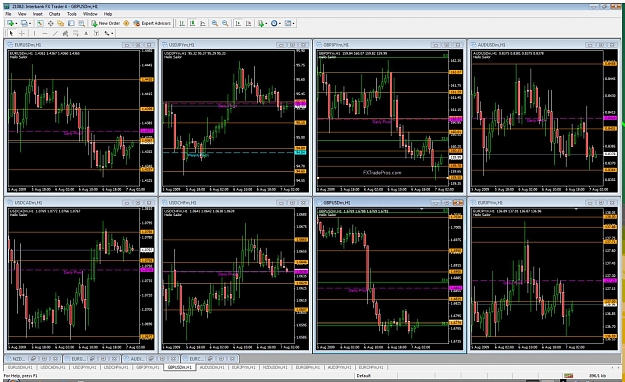This screenshot has height=382, width=625.
Task: Toggle chart auto scroll
Action: tap(238, 24)
